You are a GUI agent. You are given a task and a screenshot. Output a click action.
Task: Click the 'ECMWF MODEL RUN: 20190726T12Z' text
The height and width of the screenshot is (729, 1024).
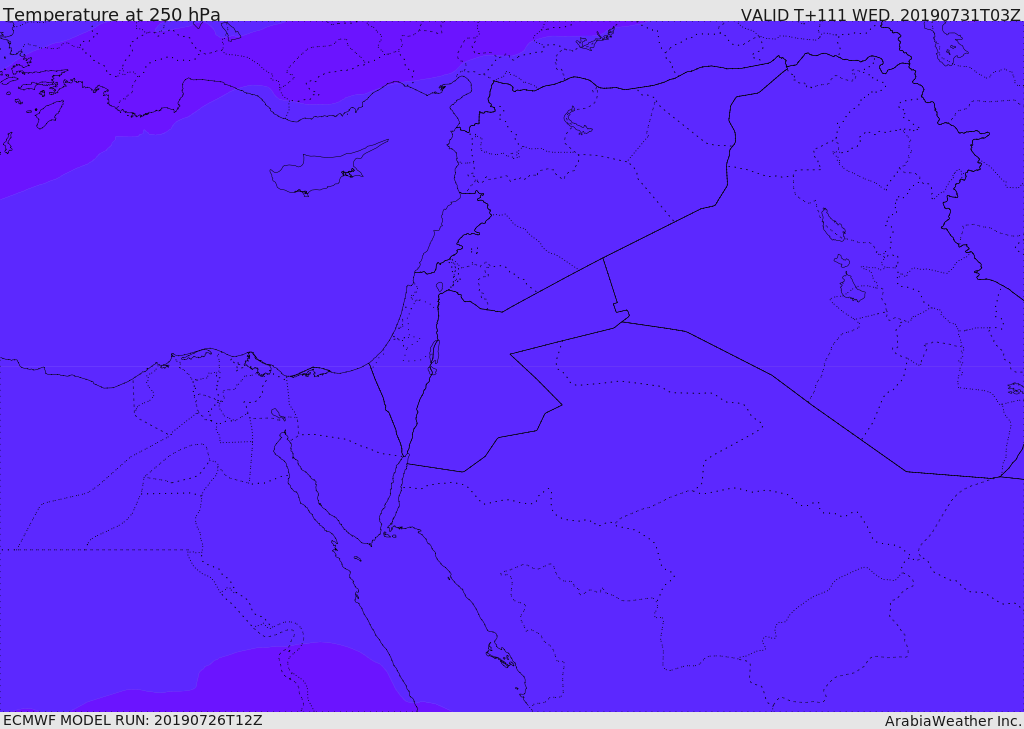click(133, 720)
